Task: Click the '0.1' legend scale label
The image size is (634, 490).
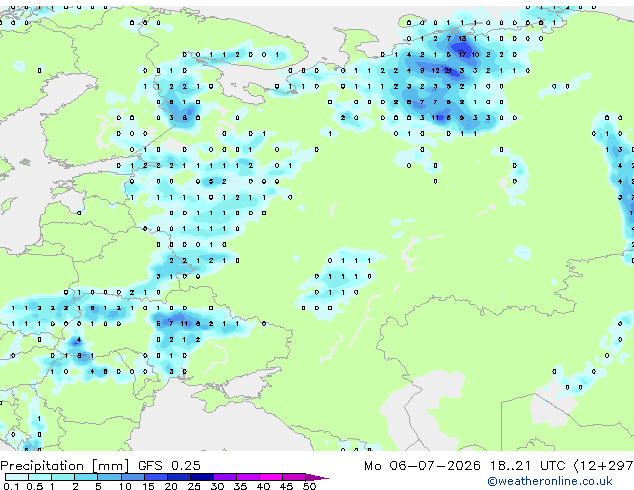Action: tap(11, 486)
